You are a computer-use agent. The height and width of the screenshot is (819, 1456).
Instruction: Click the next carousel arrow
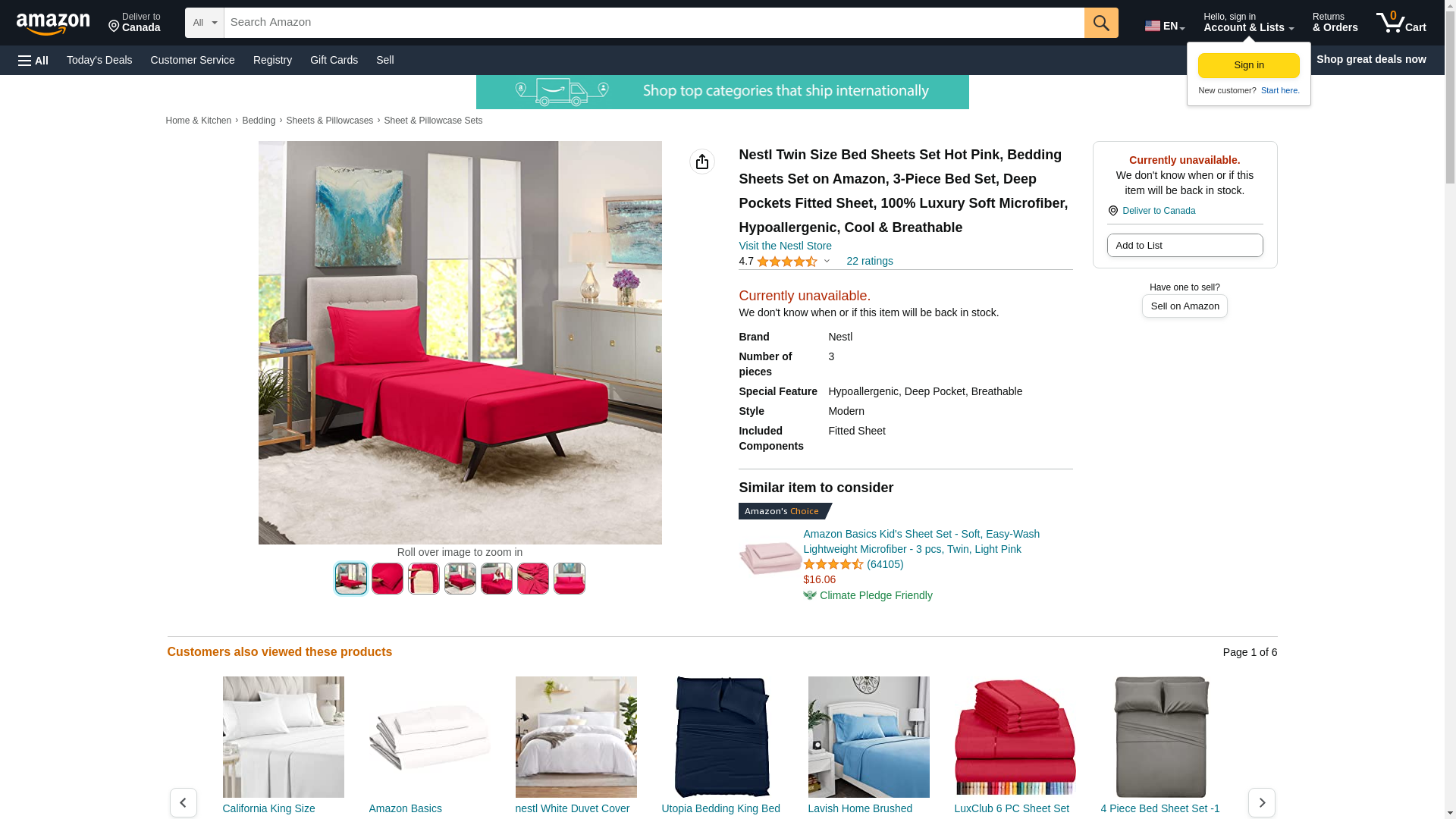(1262, 802)
